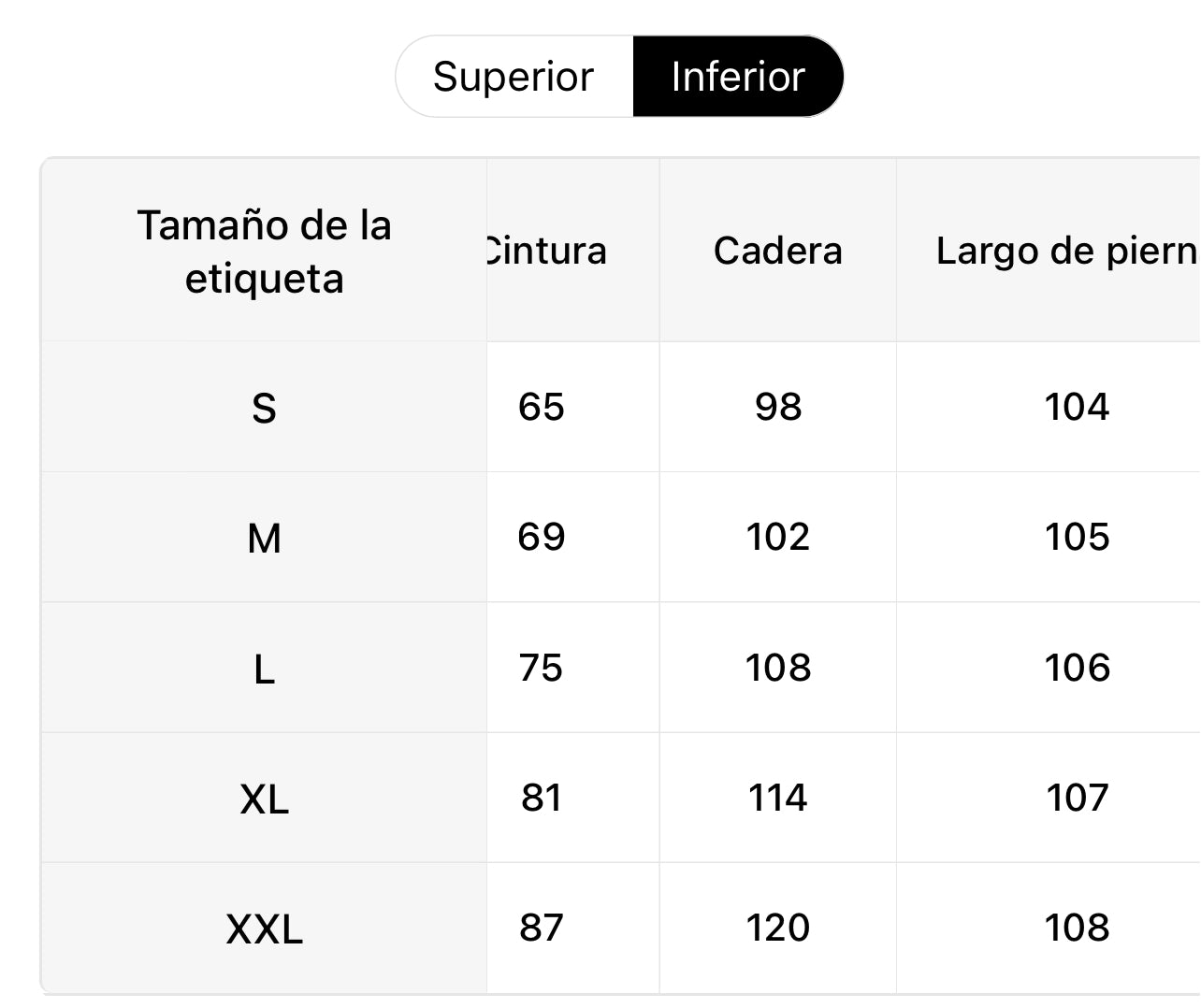Switch to the Superior tab
This screenshot has height=1008, width=1201.
coord(514,77)
